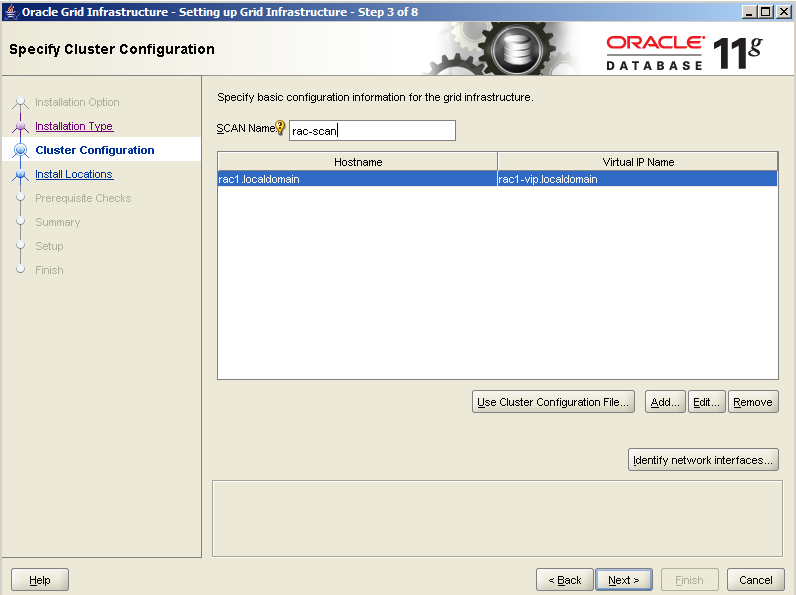Maximize the installer window
The image size is (796, 595).
click(x=766, y=11)
